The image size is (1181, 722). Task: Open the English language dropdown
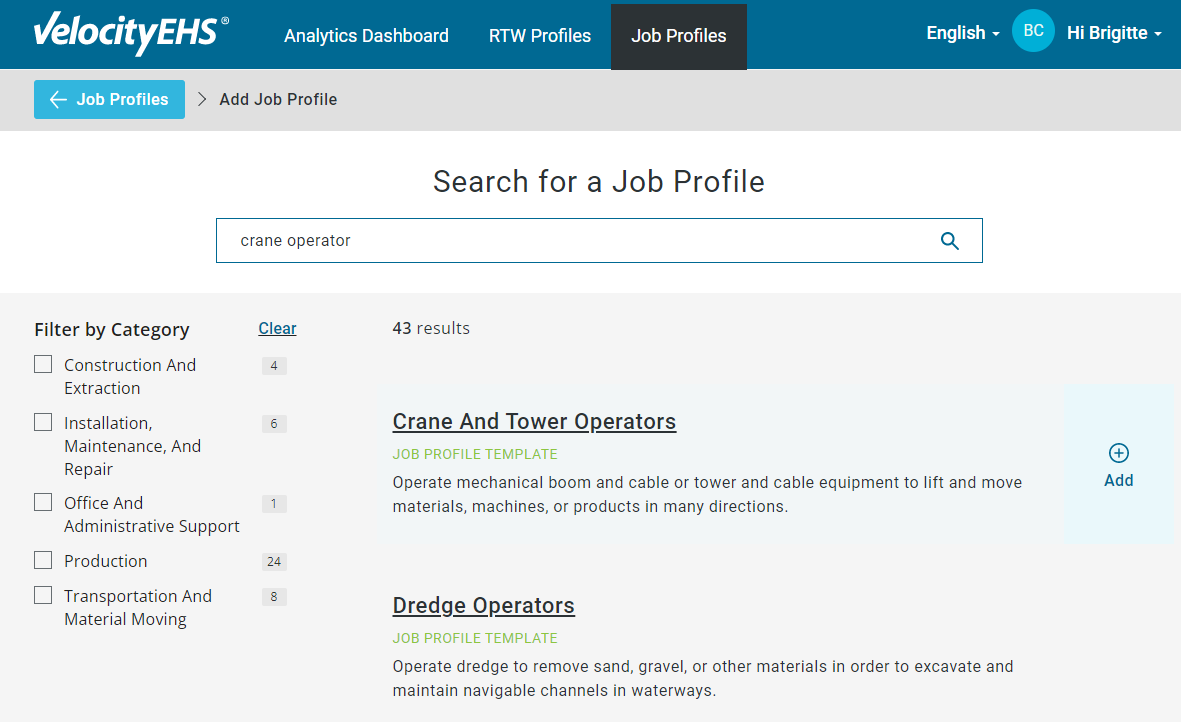[x=963, y=33]
